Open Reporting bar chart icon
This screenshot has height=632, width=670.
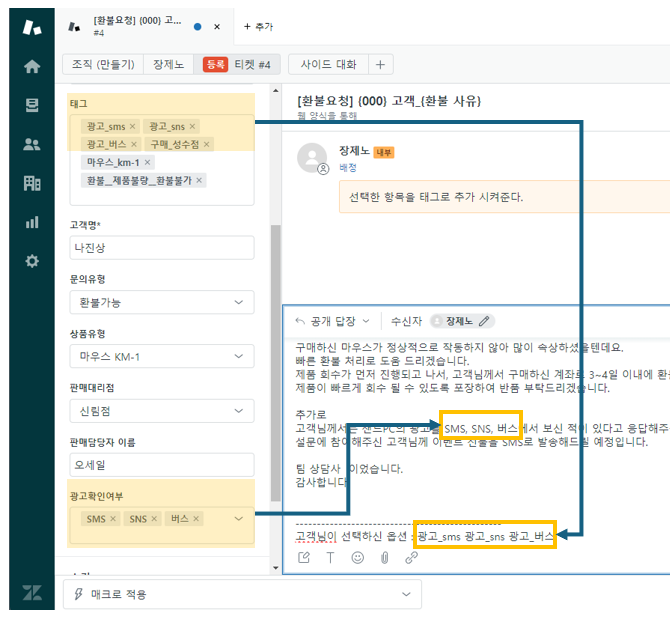click(32, 222)
